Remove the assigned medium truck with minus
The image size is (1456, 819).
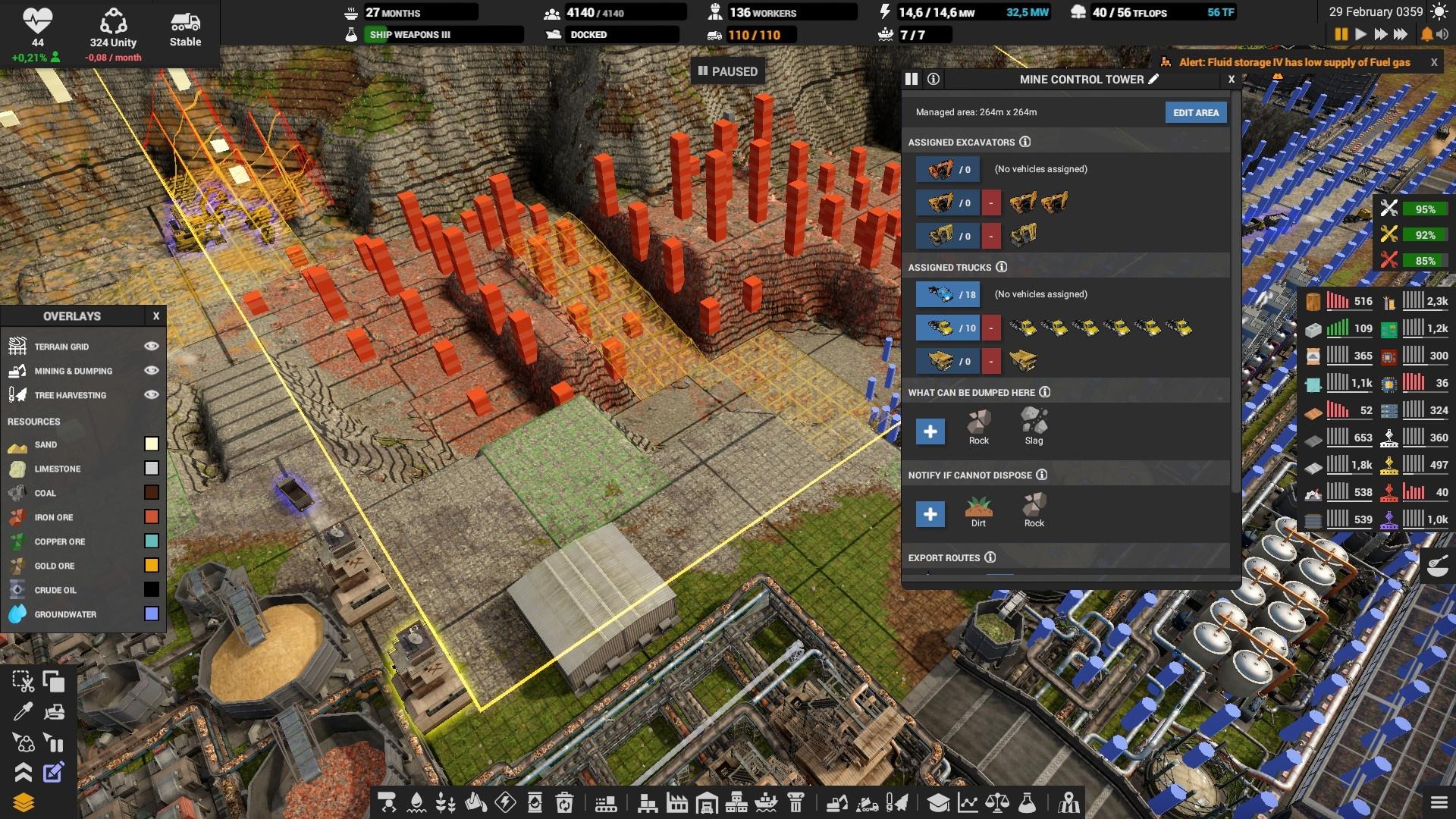click(x=990, y=328)
